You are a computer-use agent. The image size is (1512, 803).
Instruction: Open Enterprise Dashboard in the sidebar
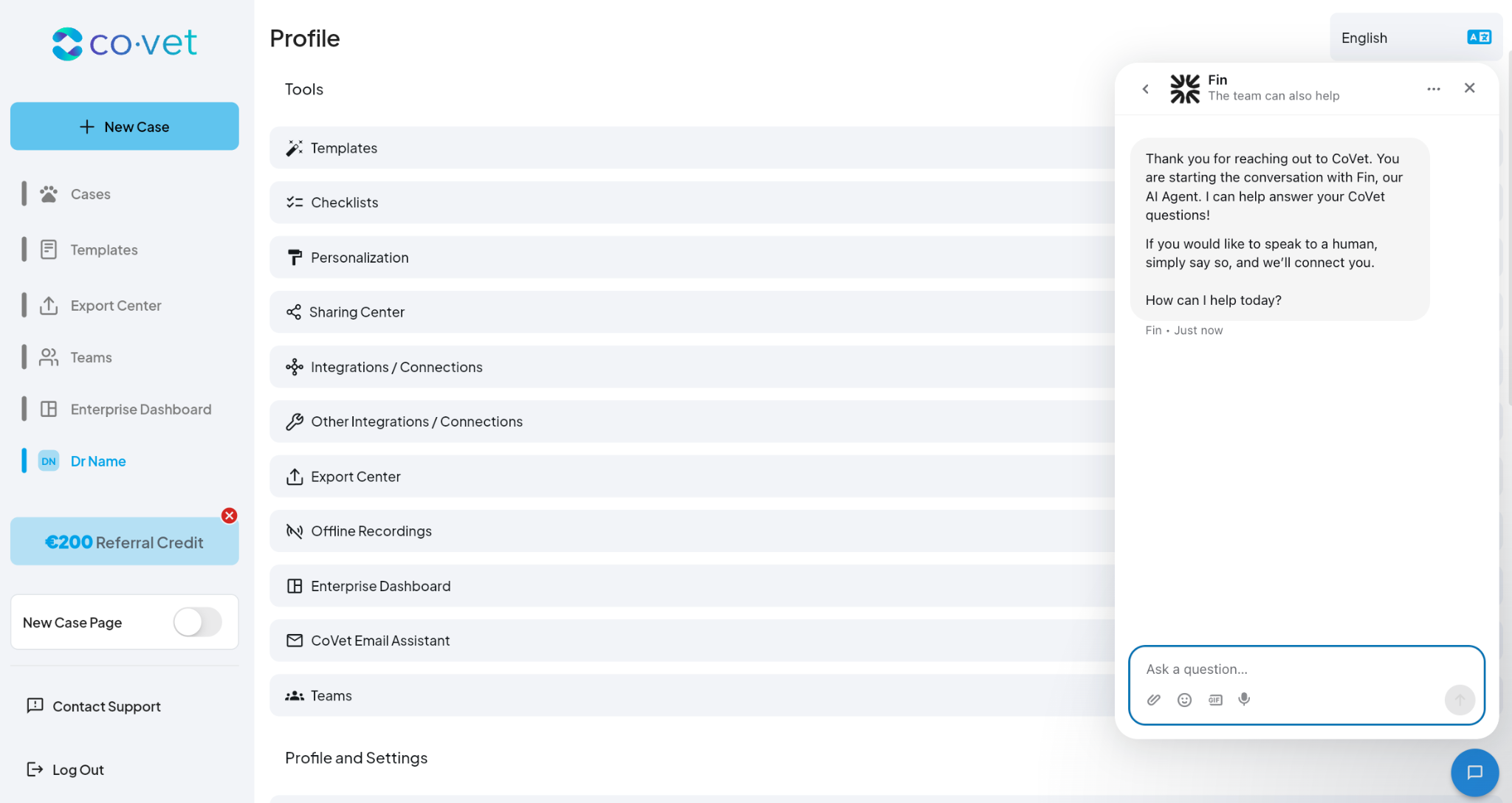click(141, 409)
